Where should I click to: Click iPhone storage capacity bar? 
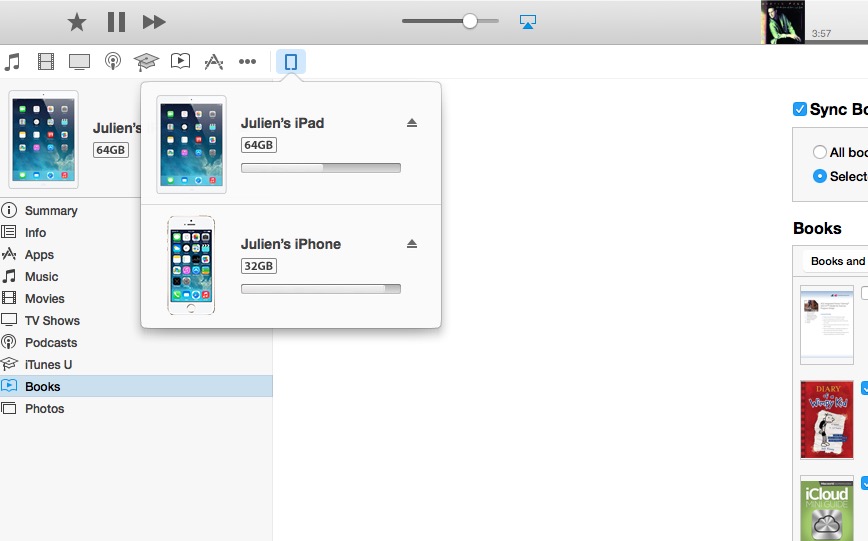[321, 288]
